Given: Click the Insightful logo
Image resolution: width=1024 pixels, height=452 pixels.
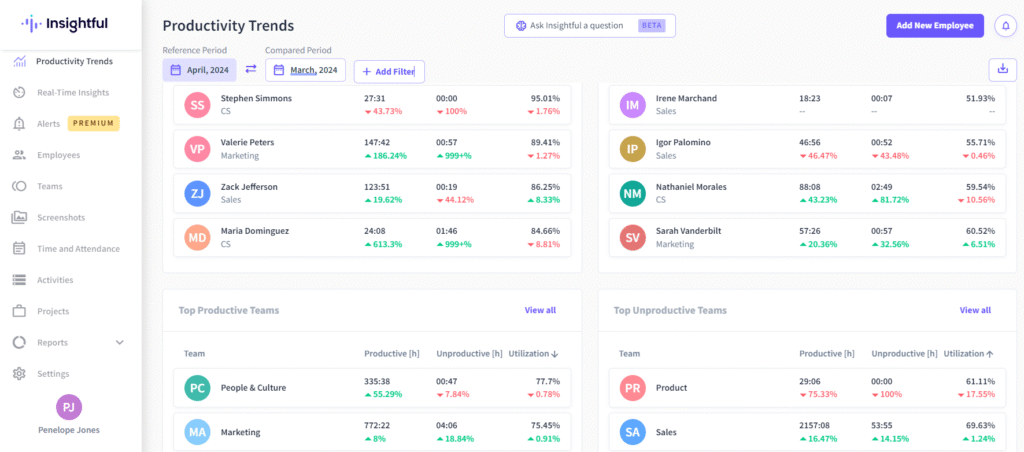Looking at the screenshot, I should click(65, 24).
